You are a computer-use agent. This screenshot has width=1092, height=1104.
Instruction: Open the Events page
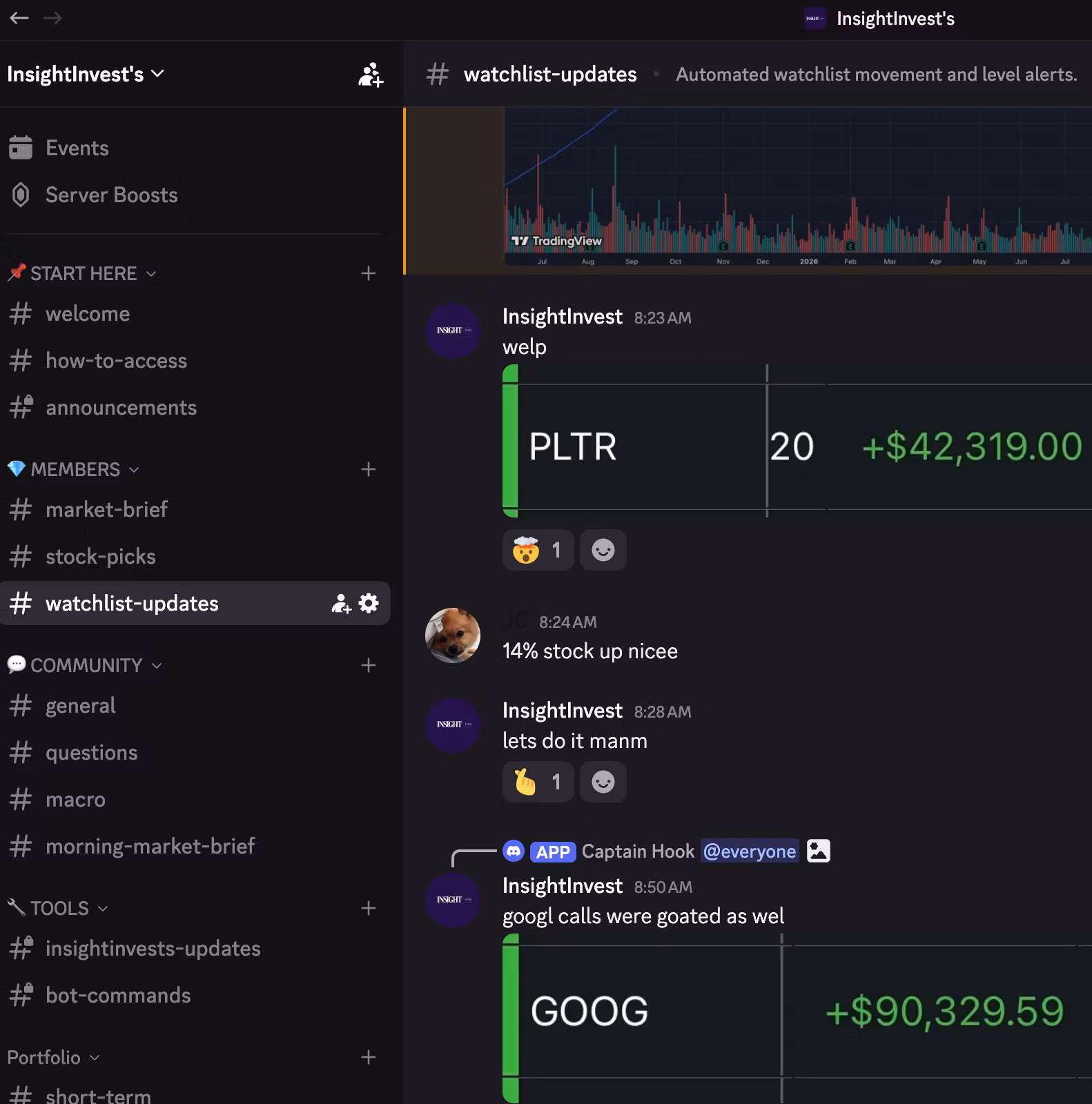195,148
